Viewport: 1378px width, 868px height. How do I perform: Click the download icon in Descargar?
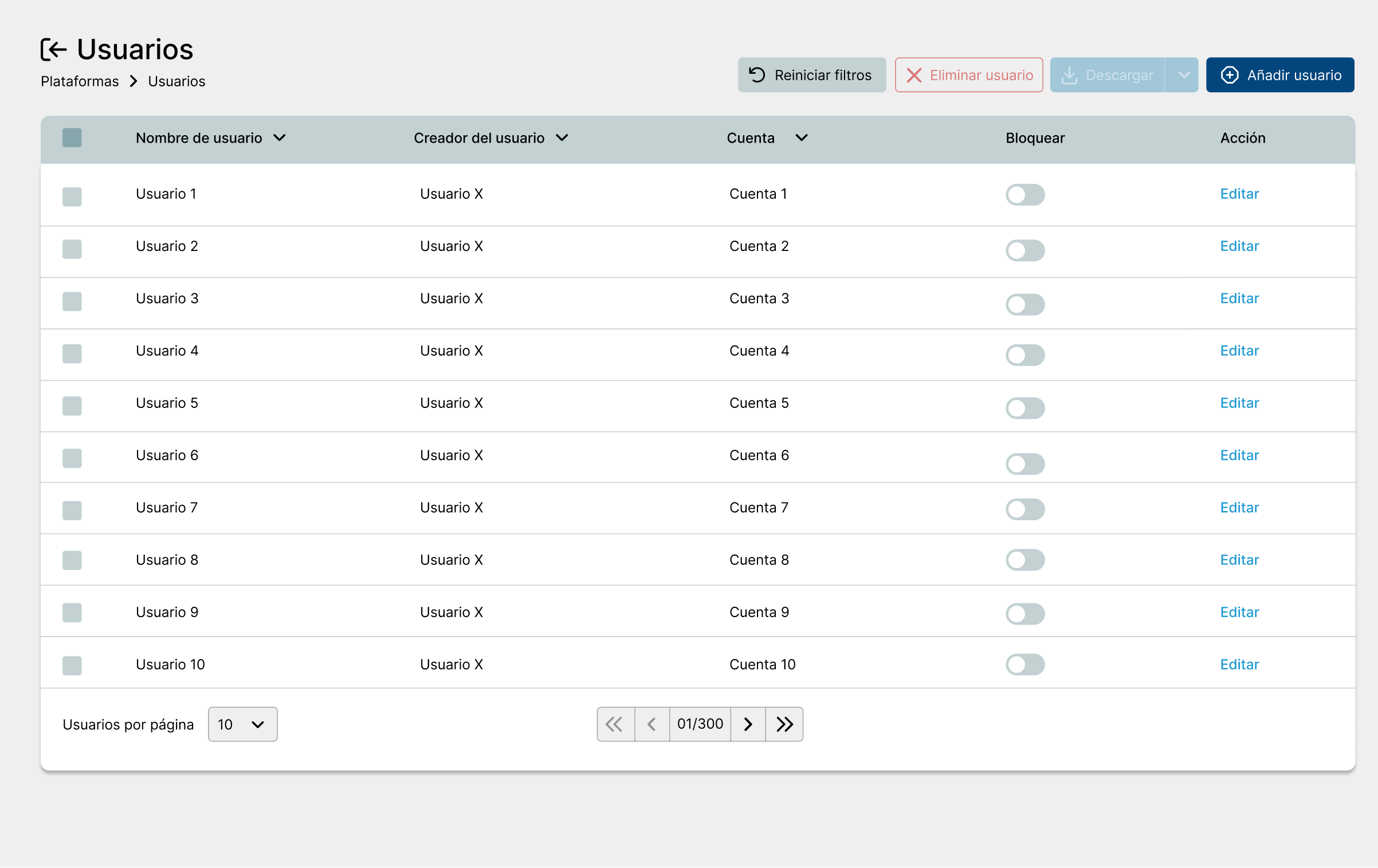(x=1069, y=75)
